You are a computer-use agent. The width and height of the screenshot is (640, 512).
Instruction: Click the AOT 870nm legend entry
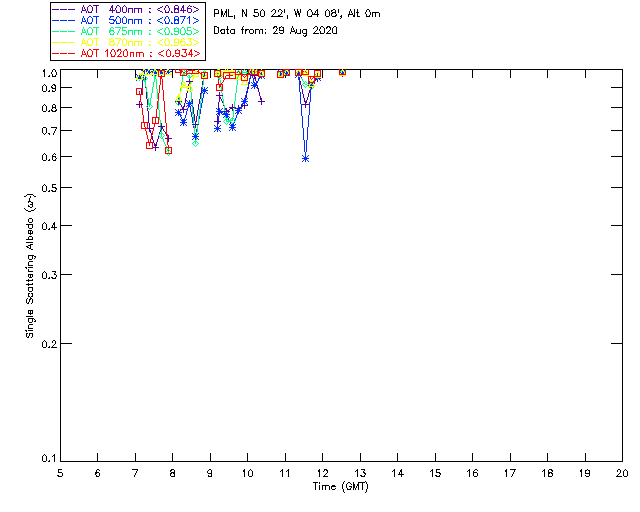pos(127,42)
